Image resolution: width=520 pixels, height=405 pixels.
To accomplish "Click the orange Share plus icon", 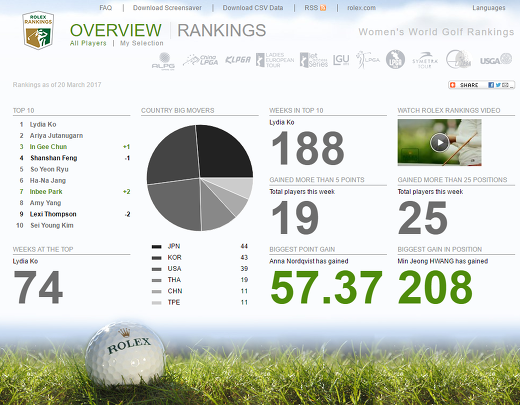I will [x=452, y=85].
